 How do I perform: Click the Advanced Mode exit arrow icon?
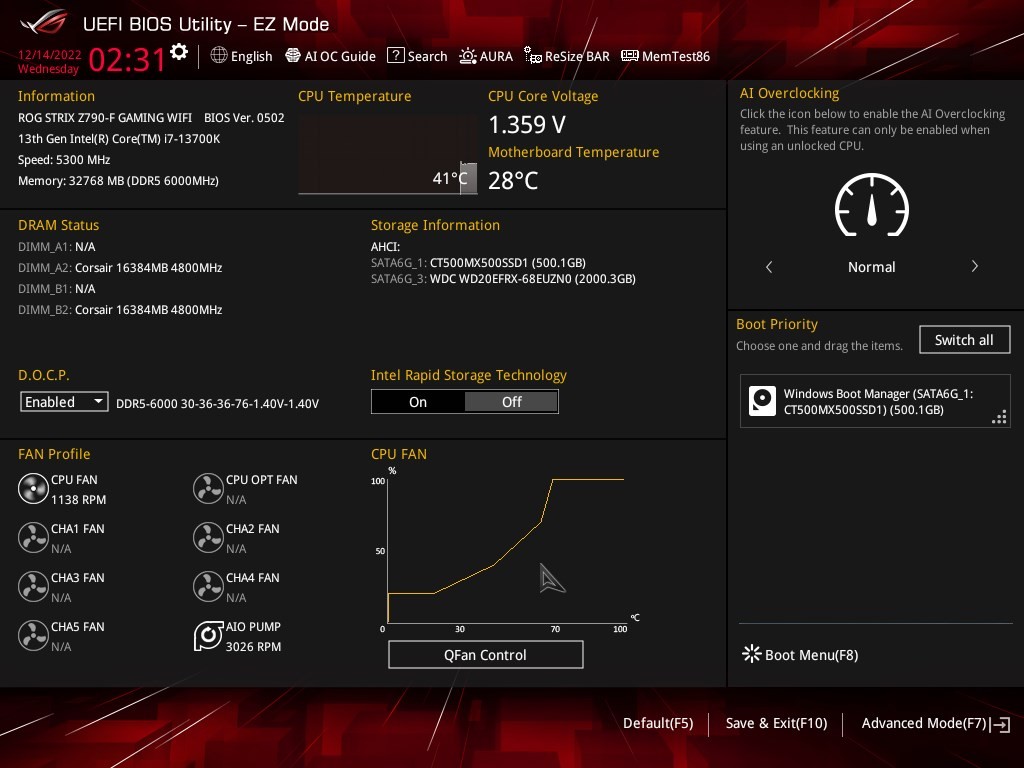click(1000, 724)
